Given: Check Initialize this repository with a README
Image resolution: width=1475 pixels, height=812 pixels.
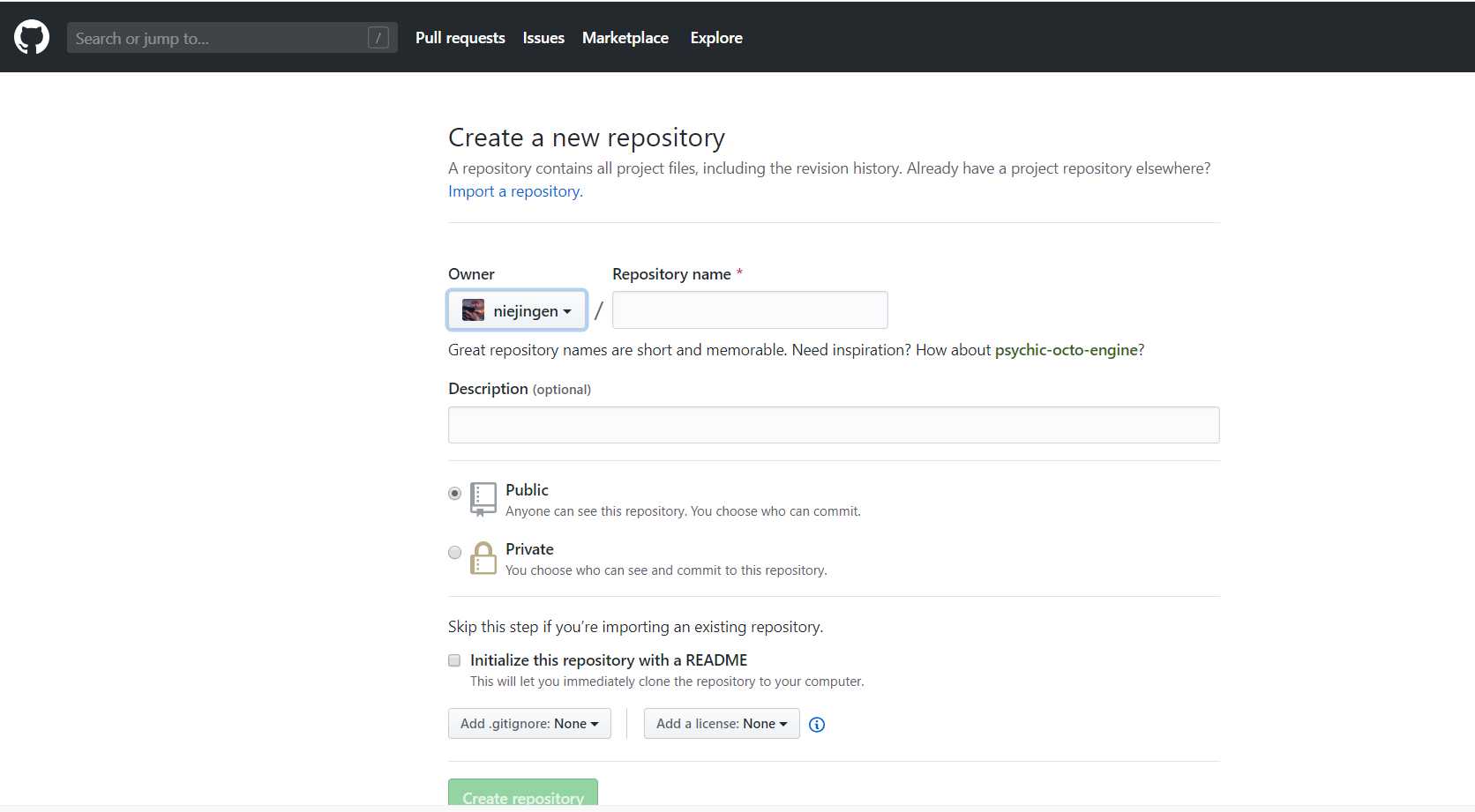Looking at the screenshot, I should coord(454,660).
